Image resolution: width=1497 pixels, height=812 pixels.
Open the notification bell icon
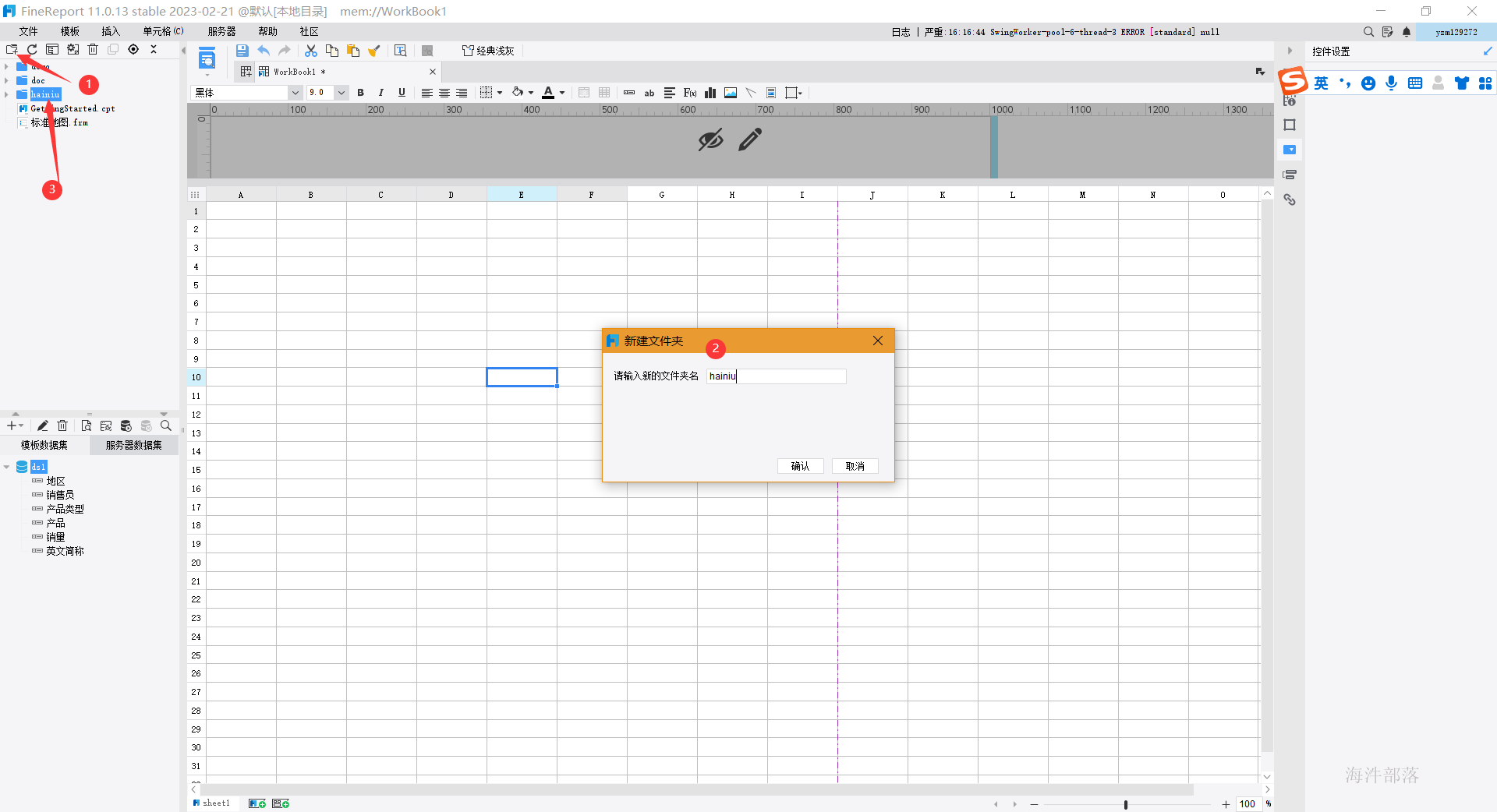pyautogui.click(x=1407, y=32)
